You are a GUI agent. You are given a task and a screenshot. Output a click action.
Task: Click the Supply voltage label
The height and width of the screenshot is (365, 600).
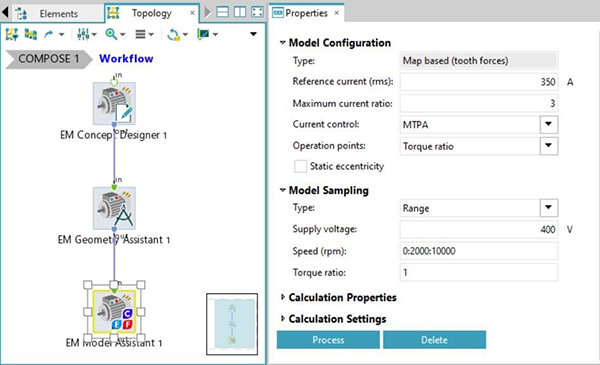[x=324, y=229]
